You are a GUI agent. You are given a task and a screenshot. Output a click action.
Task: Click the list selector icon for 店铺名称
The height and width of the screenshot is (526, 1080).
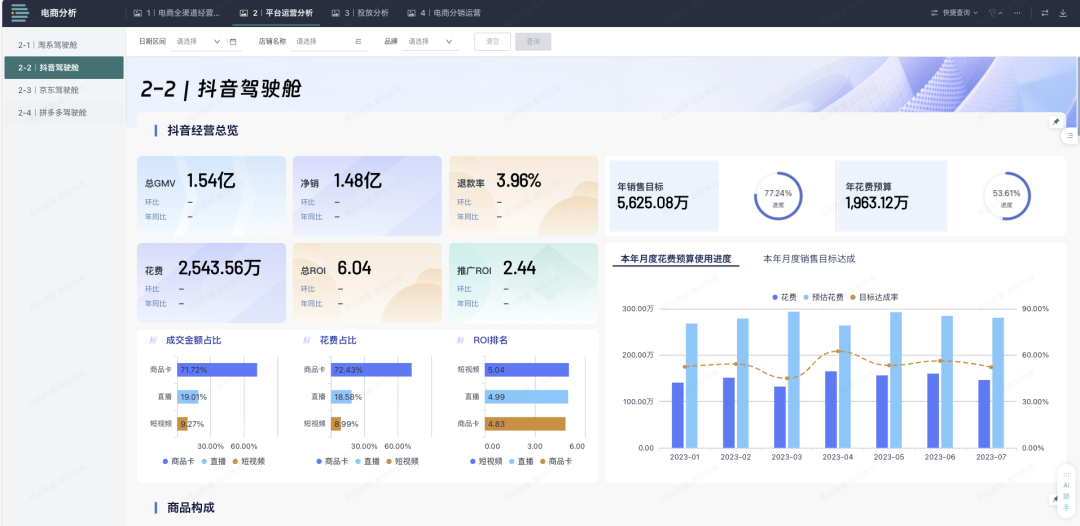coord(358,42)
